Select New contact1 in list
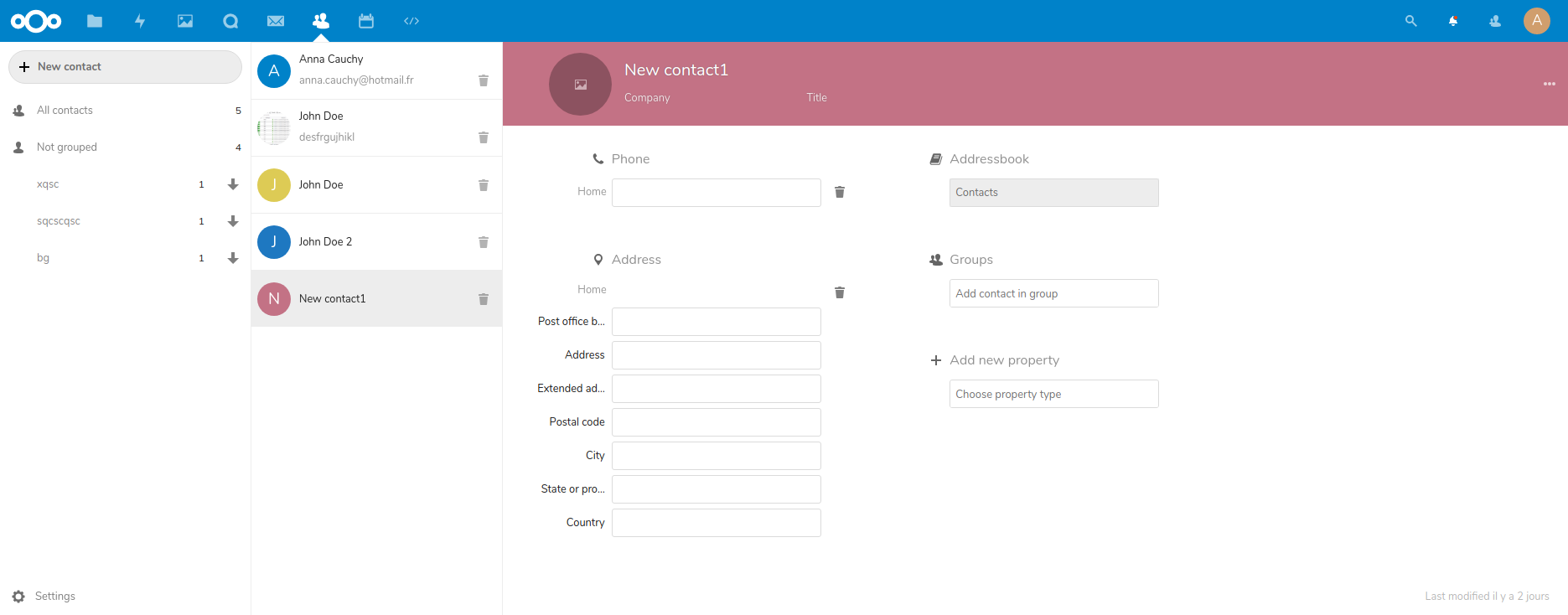Image resolution: width=1568 pixels, height=615 pixels. (x=376, y=299)
